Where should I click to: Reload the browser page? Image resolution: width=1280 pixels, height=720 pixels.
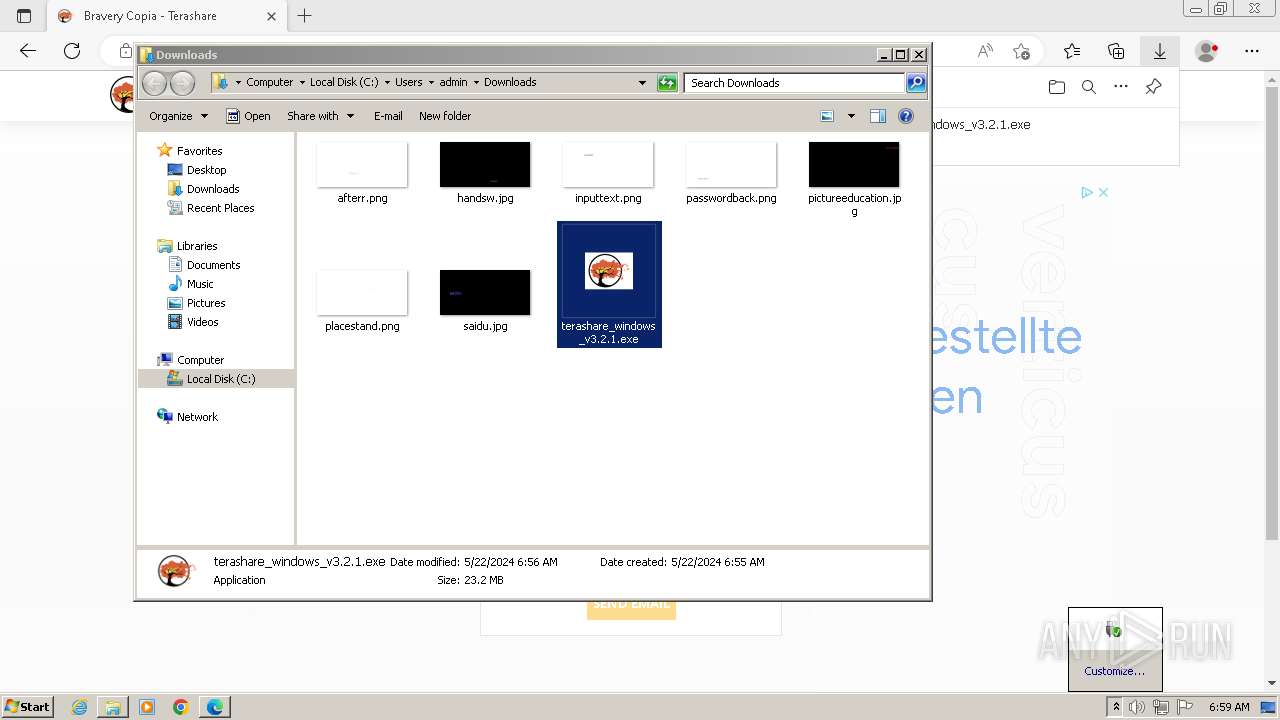point(72,51)
